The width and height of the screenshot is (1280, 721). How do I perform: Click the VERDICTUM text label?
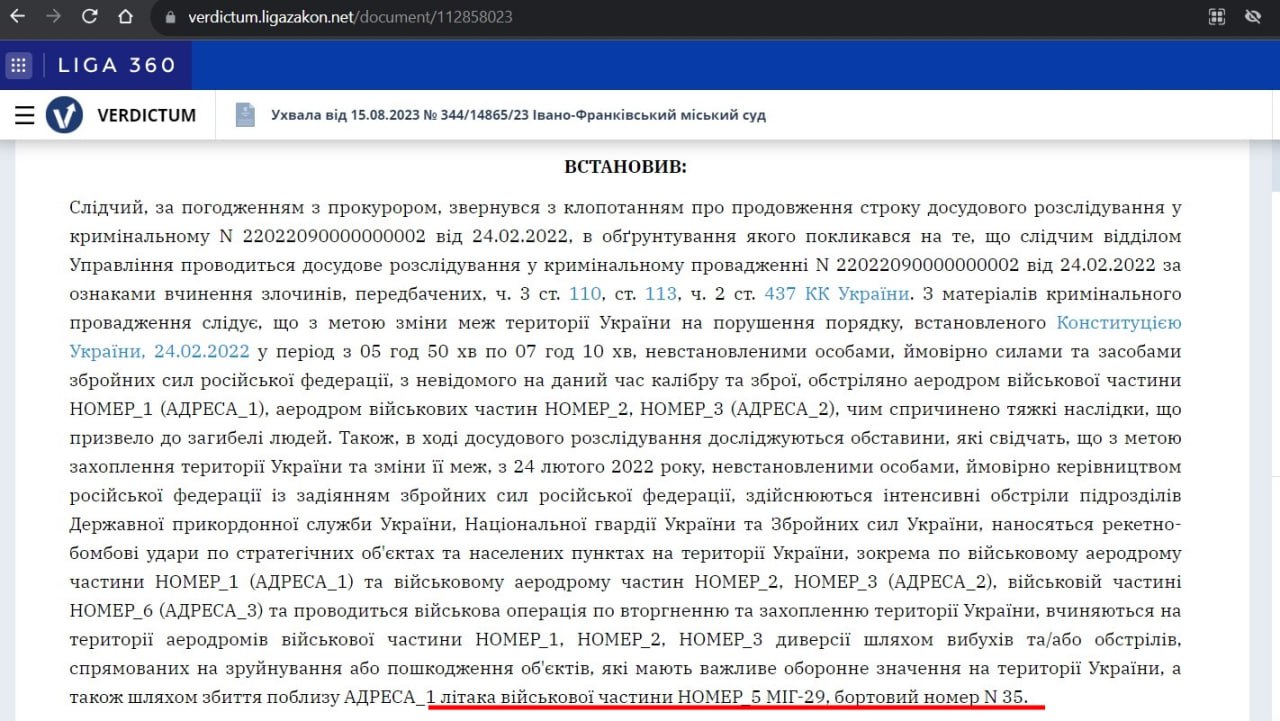pos(146,115)
